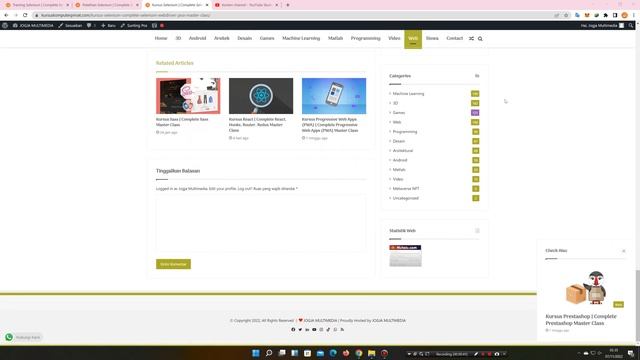Click the Categories widget header icon
Viewport: 640px width, 360px height.
tap(477, 76)
